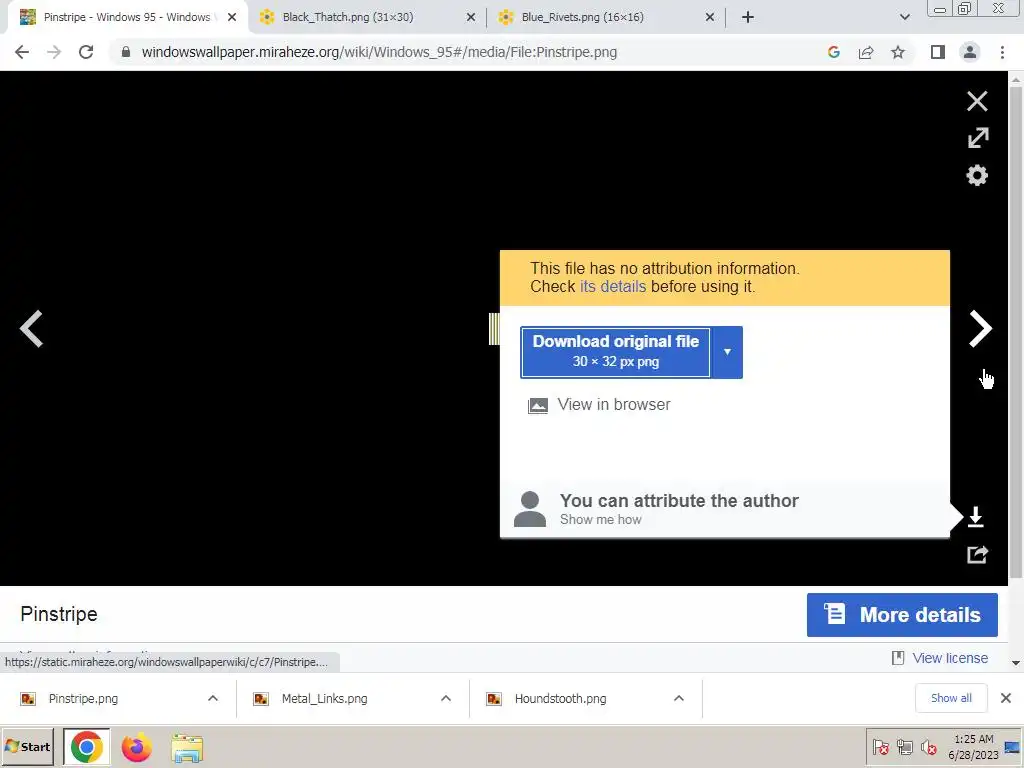Expand options for Pinstripe.png download
This screenshot has width=1024, height=768.
[213, 699]
